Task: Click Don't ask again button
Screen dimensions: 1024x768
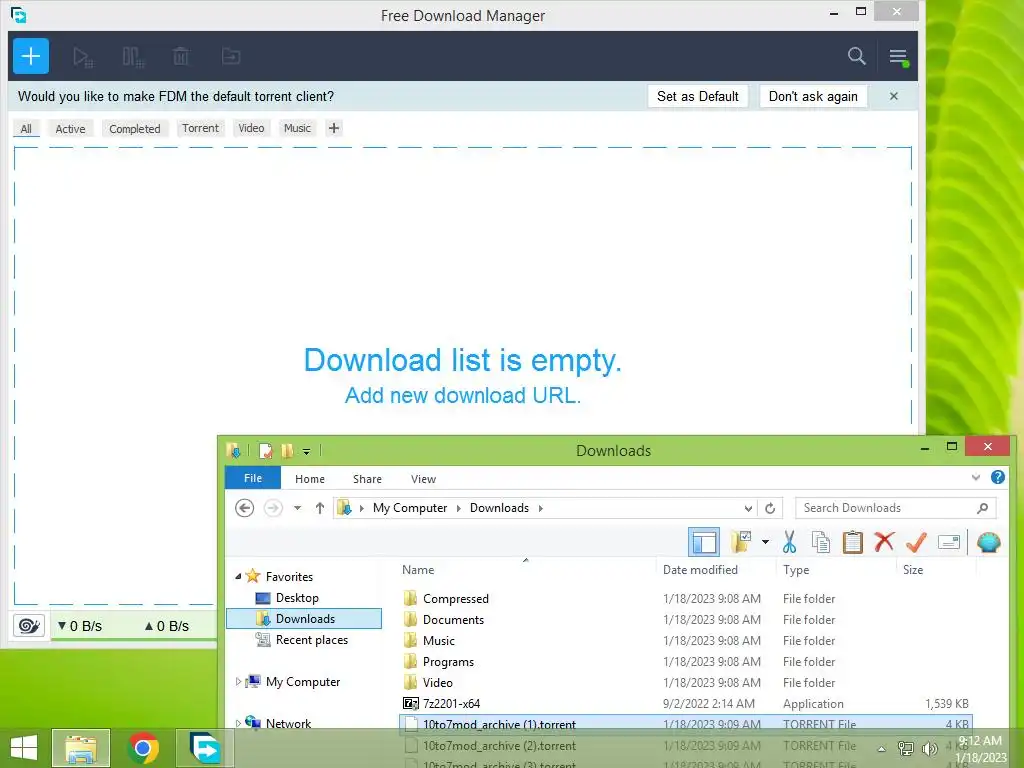Action: [x=813, y=96]
